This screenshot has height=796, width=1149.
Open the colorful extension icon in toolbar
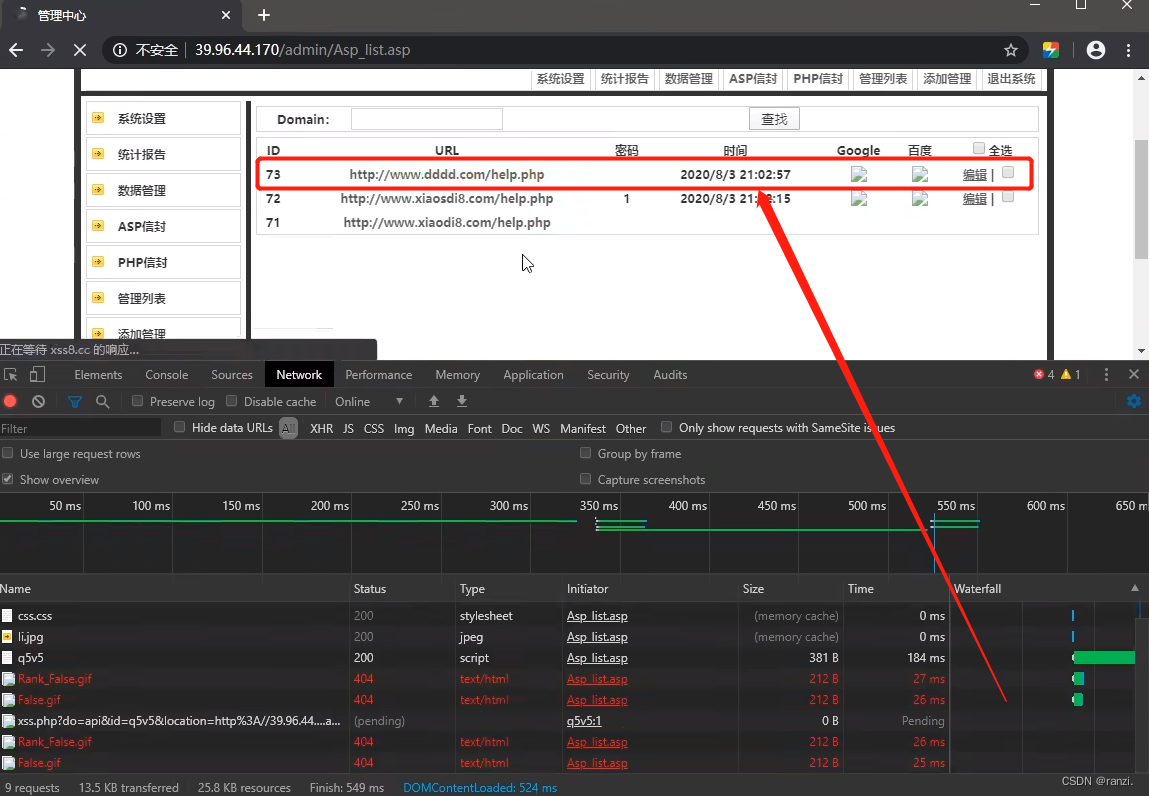pos(1051,50)
